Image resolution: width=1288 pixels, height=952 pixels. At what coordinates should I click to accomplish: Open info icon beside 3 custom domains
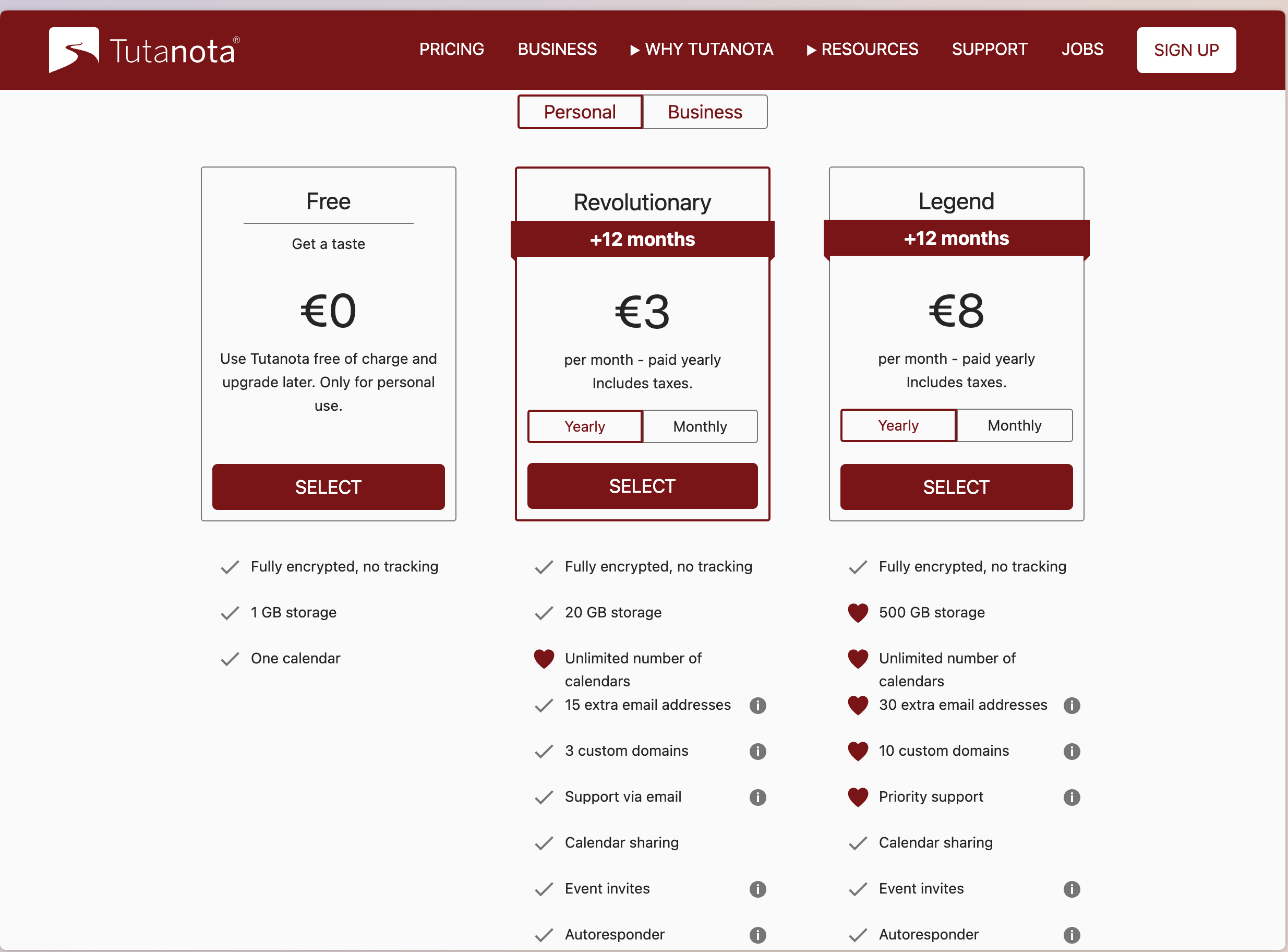[757, 752]
